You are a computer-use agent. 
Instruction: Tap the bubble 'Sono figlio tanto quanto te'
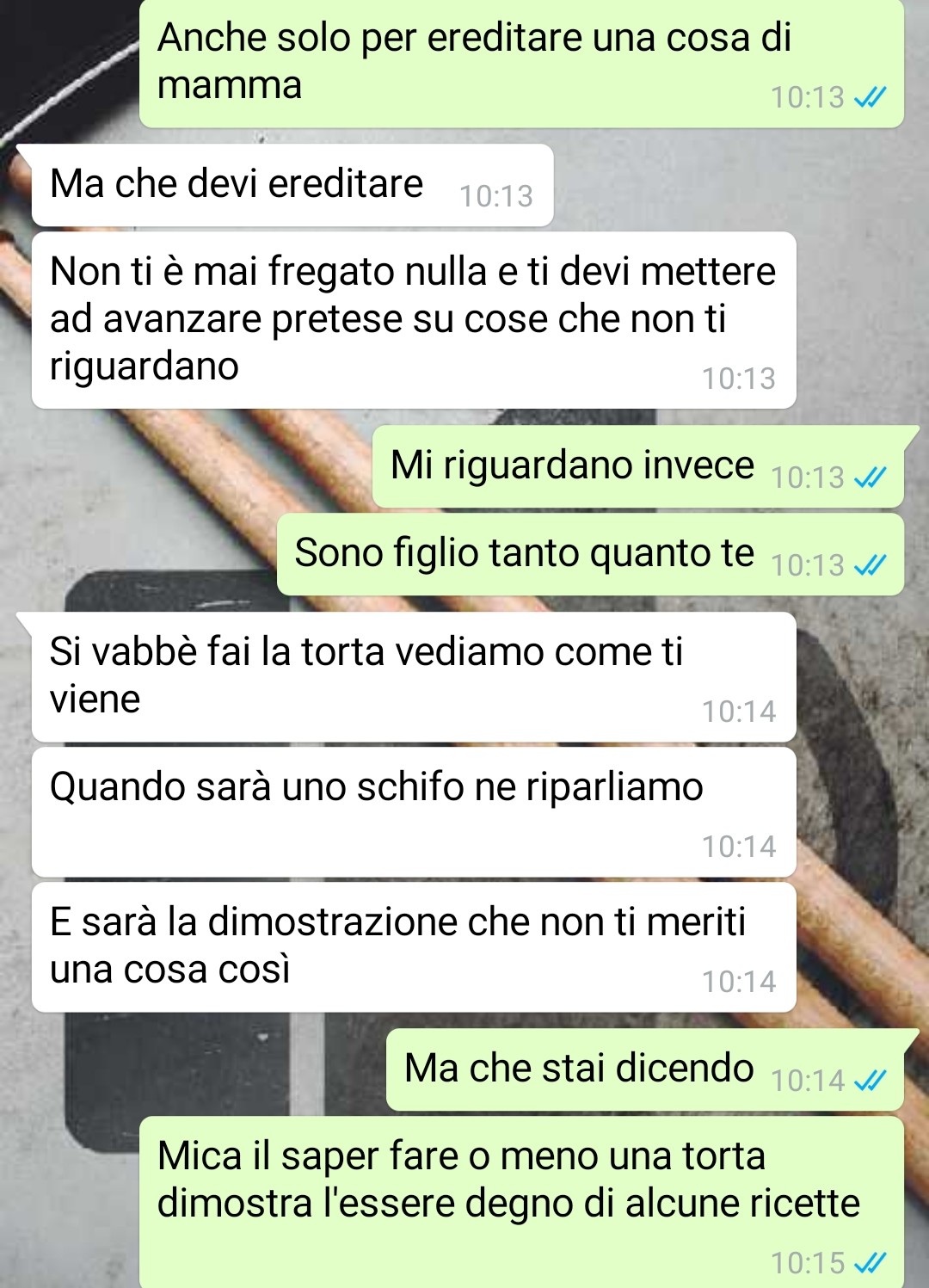click(590, 554)
